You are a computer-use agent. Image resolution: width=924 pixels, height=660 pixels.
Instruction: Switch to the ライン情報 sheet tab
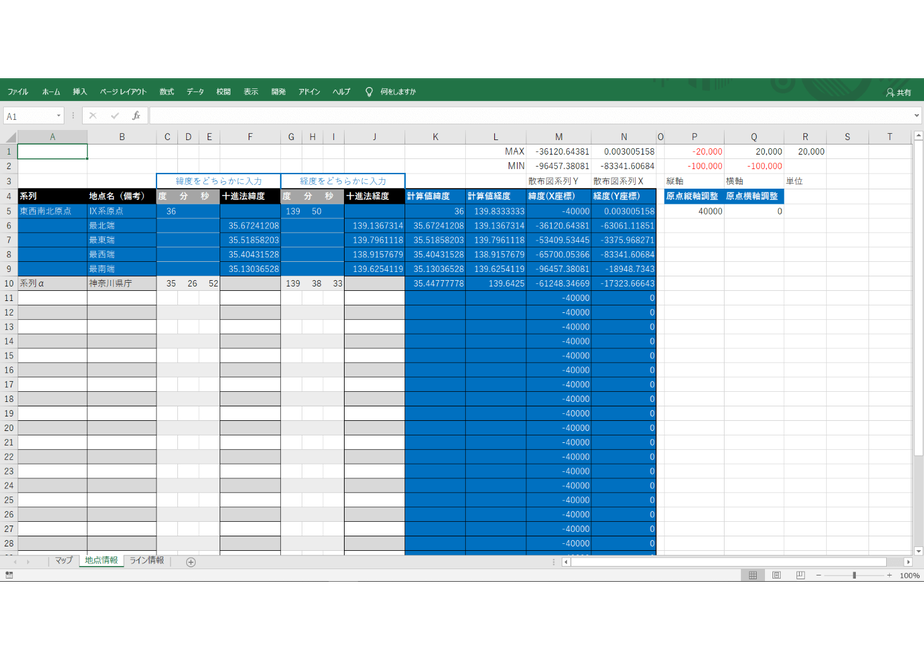click(147, 561)
